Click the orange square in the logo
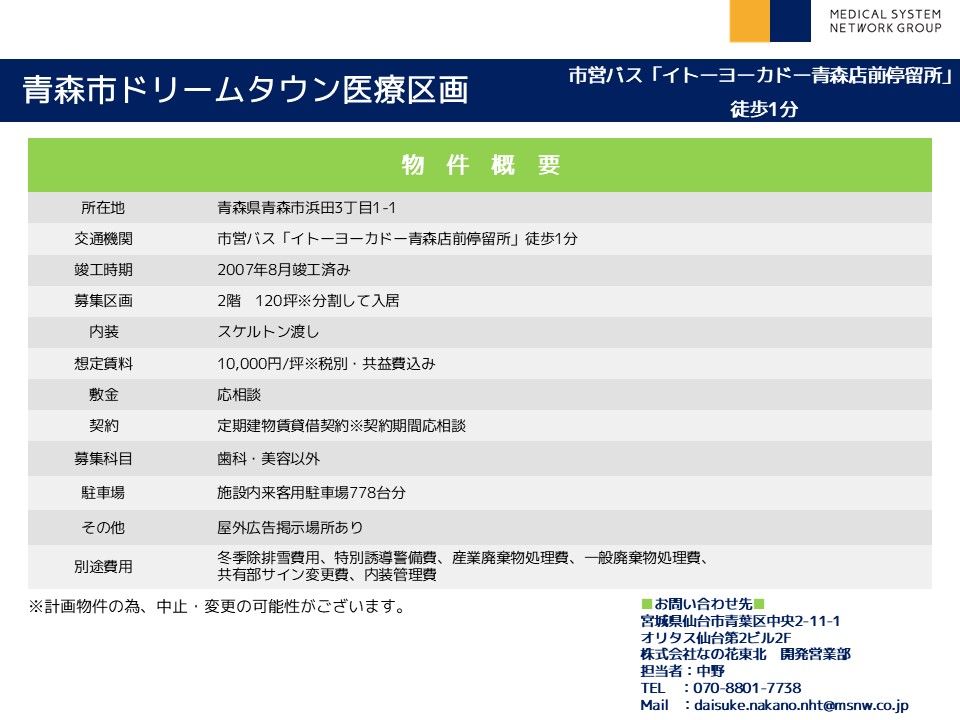The image size is (960, 720). click(749, 21)
